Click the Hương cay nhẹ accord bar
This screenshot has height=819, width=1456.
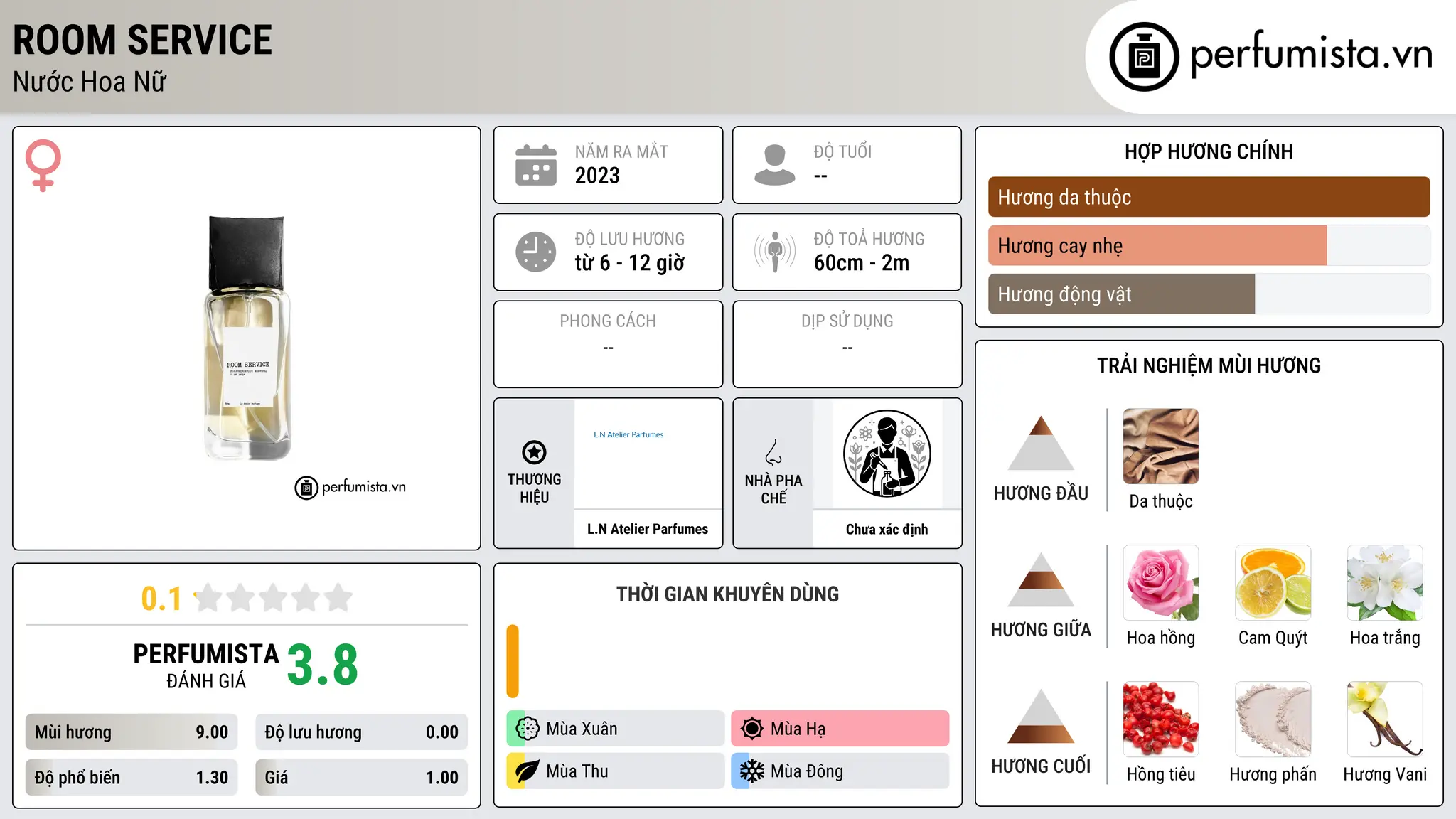click(x=1209, y=245)
